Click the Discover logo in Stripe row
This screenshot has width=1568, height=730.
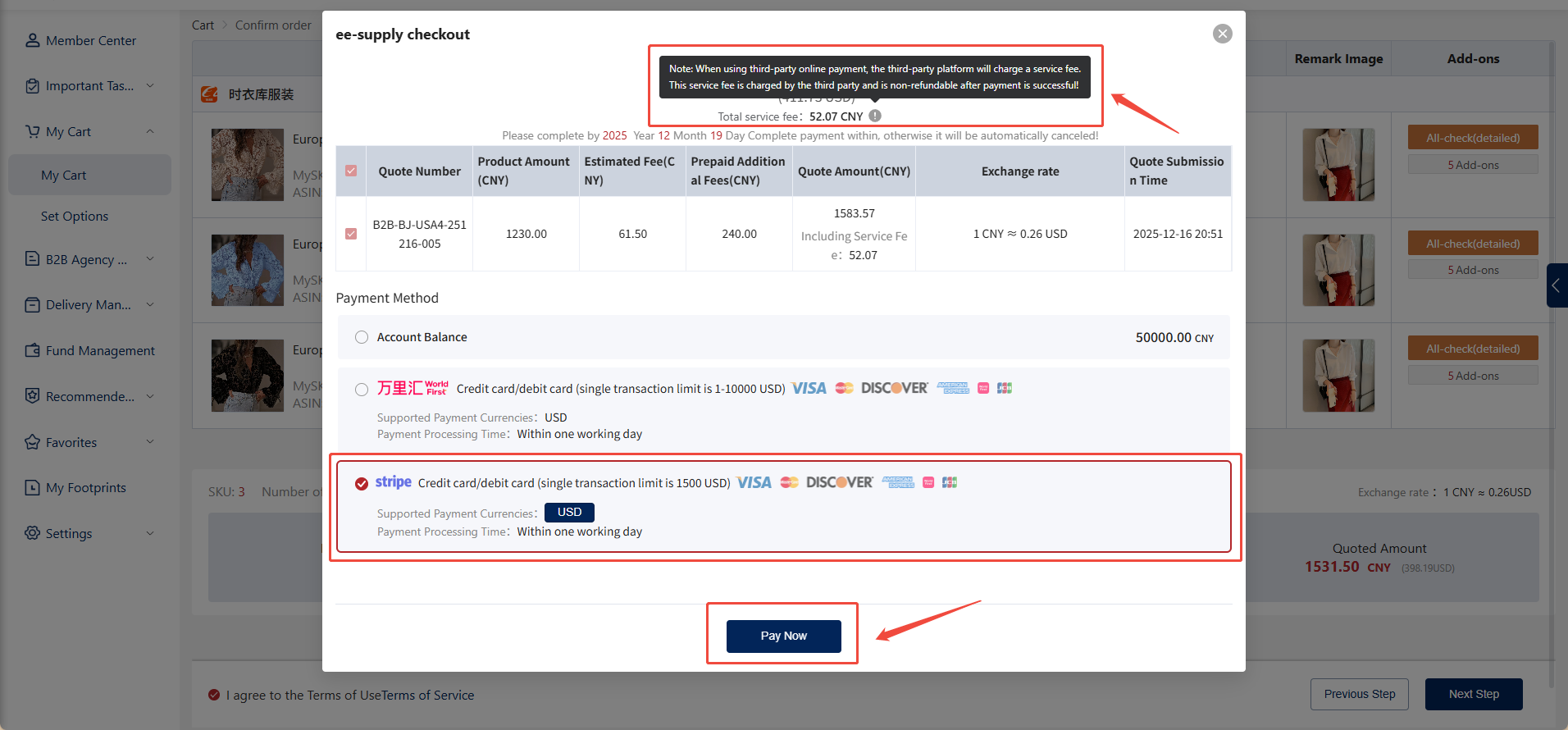tap(840, 482)
